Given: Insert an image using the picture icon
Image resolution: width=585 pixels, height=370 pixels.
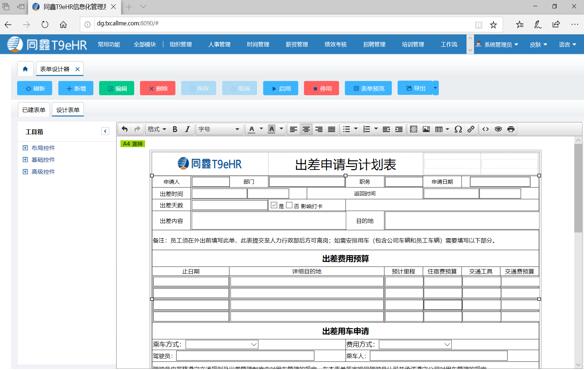Looking at the screenshot, I should 426,129.
